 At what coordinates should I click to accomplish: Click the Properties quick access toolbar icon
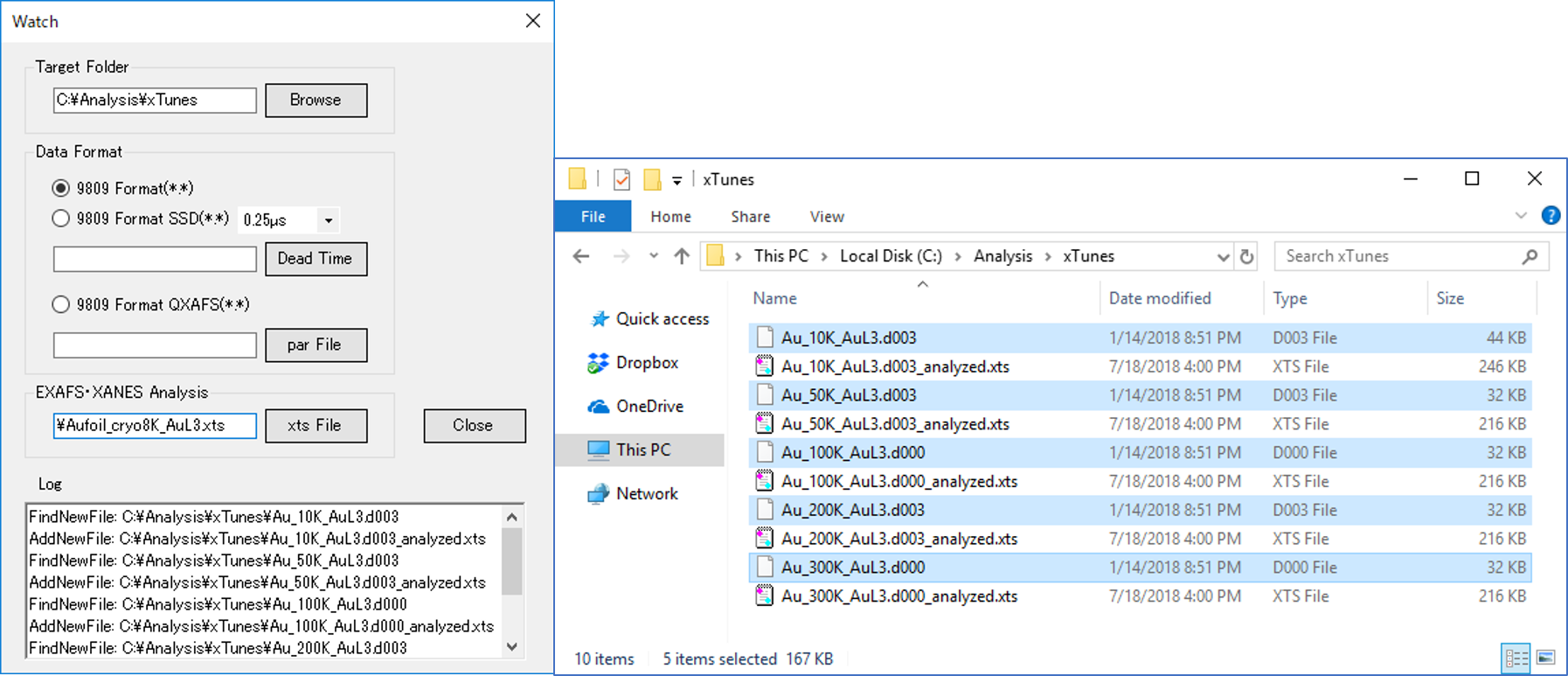[621, 179]
